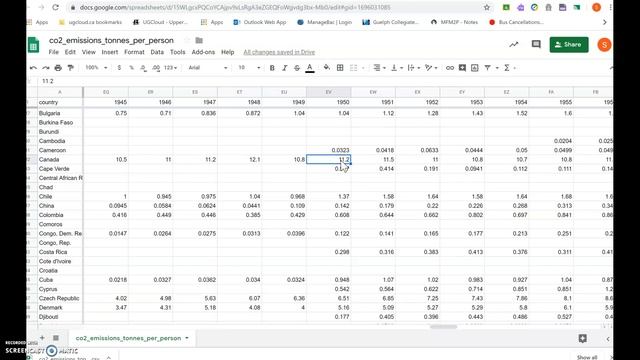Click the green Share button
Image resolution: width=640 pixels, height=360 pixels.
point(569,44)
